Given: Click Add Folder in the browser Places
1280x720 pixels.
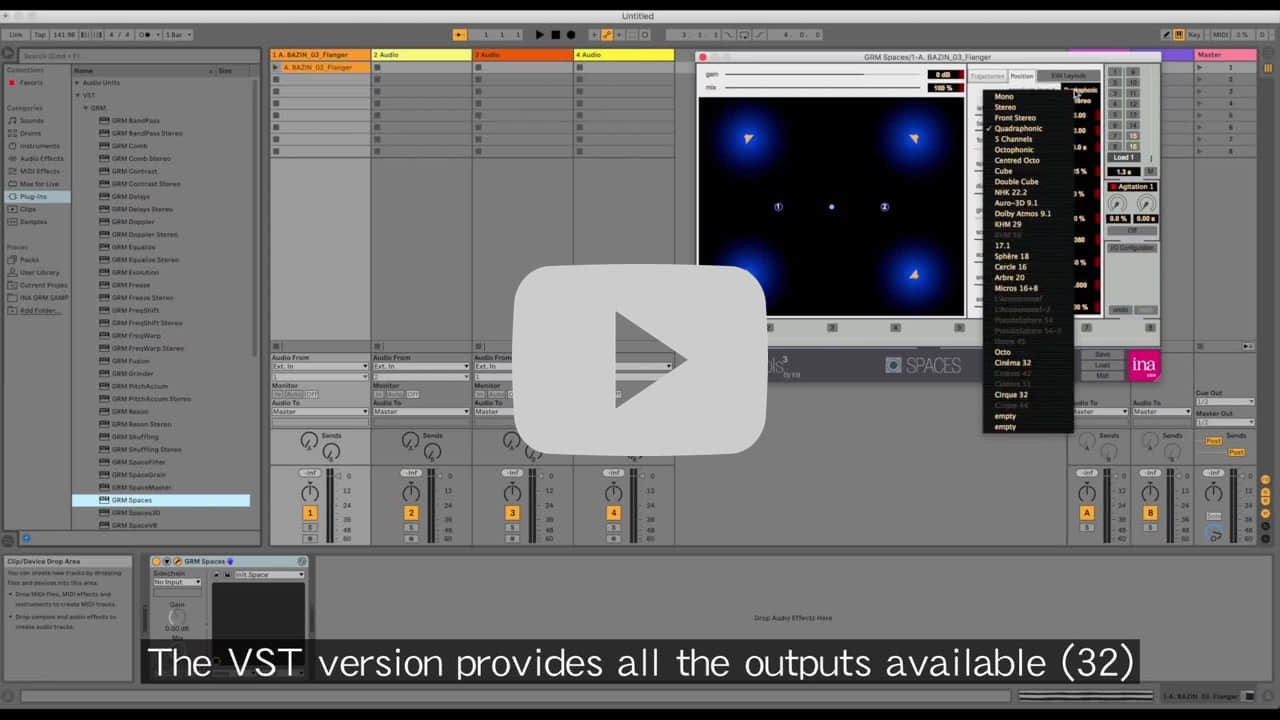Looking at the screenshot, I should click(x=39, y=310).
